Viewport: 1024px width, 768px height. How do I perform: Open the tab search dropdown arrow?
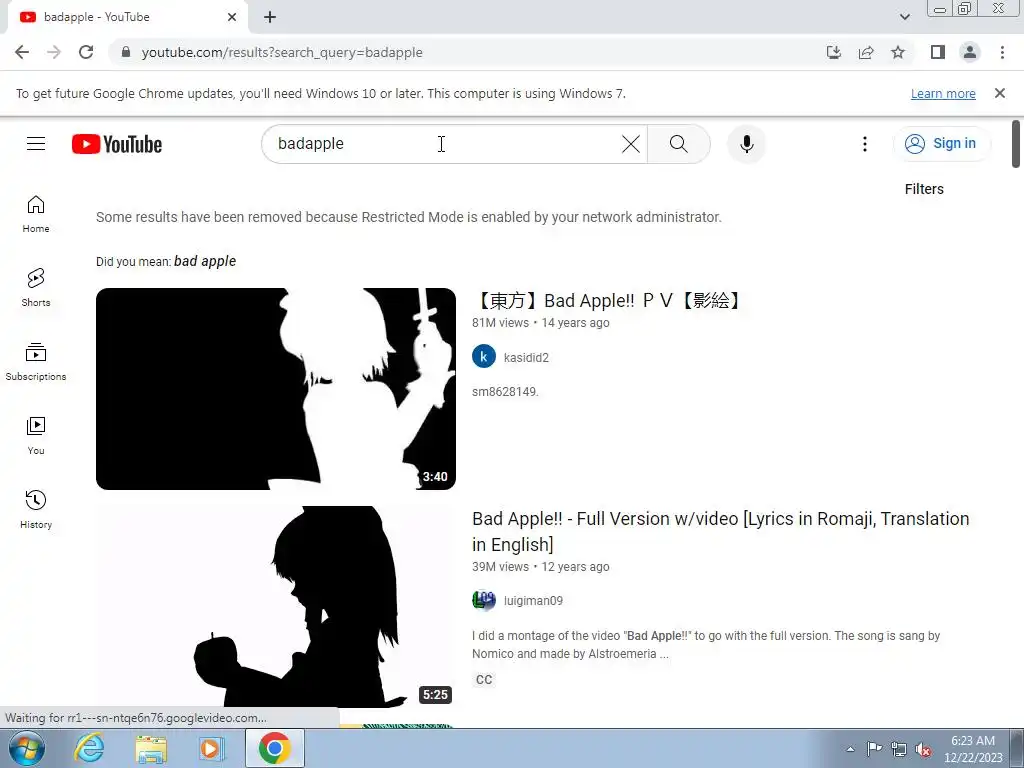coord(904,17)
